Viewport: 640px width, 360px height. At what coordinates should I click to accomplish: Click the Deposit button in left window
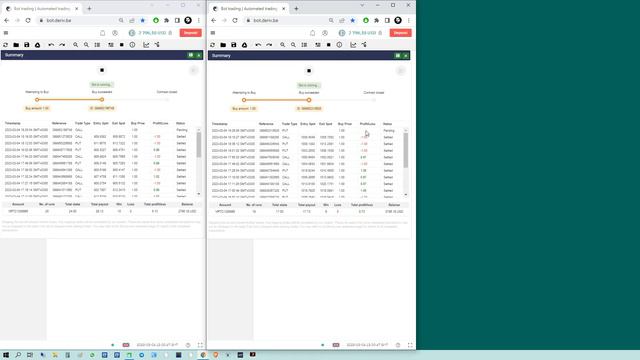click(x=191, y=33)
